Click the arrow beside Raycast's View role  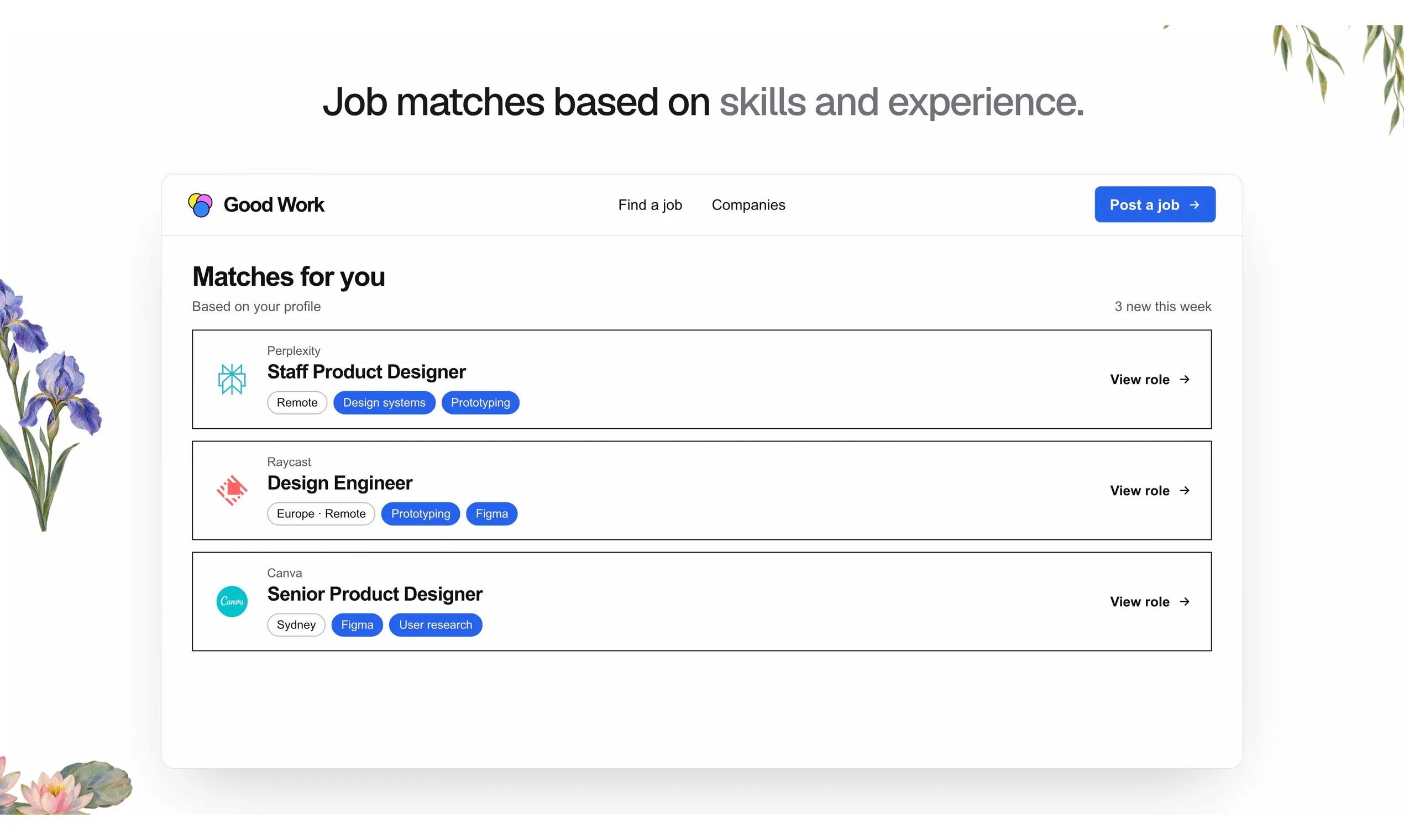point(1185,490)
